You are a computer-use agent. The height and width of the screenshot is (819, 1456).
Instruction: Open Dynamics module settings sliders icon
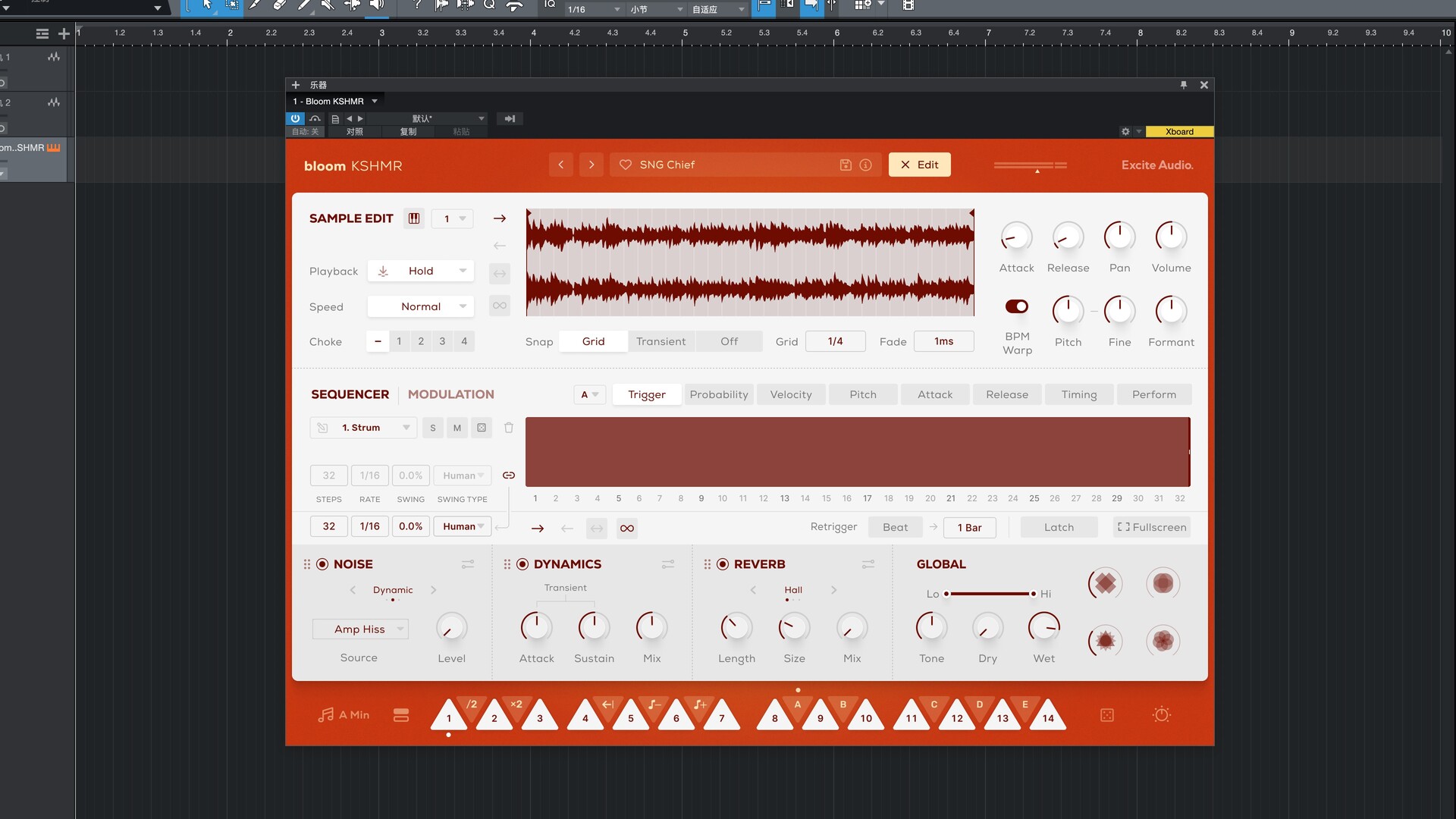tap(668, 564)
